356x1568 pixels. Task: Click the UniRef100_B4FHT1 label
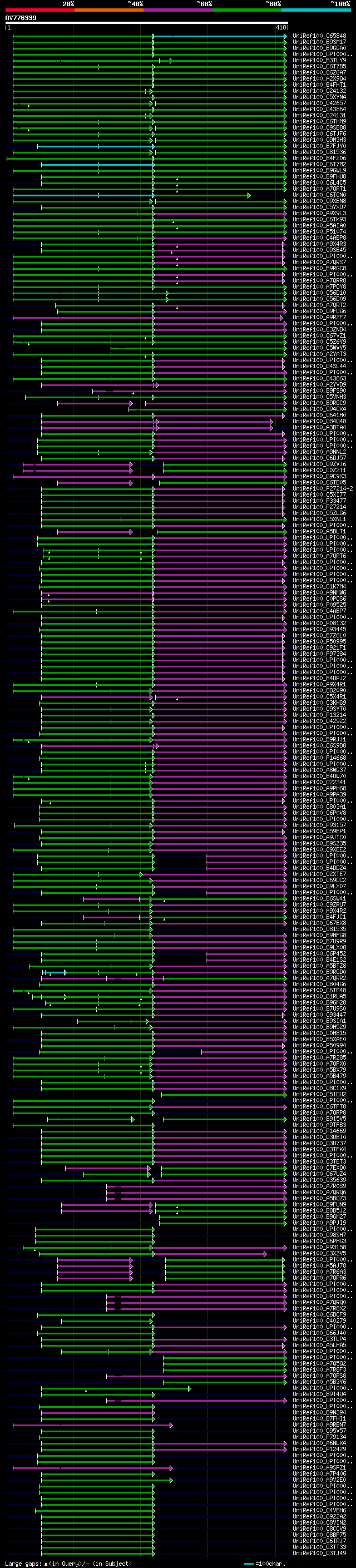coord(319,85)
